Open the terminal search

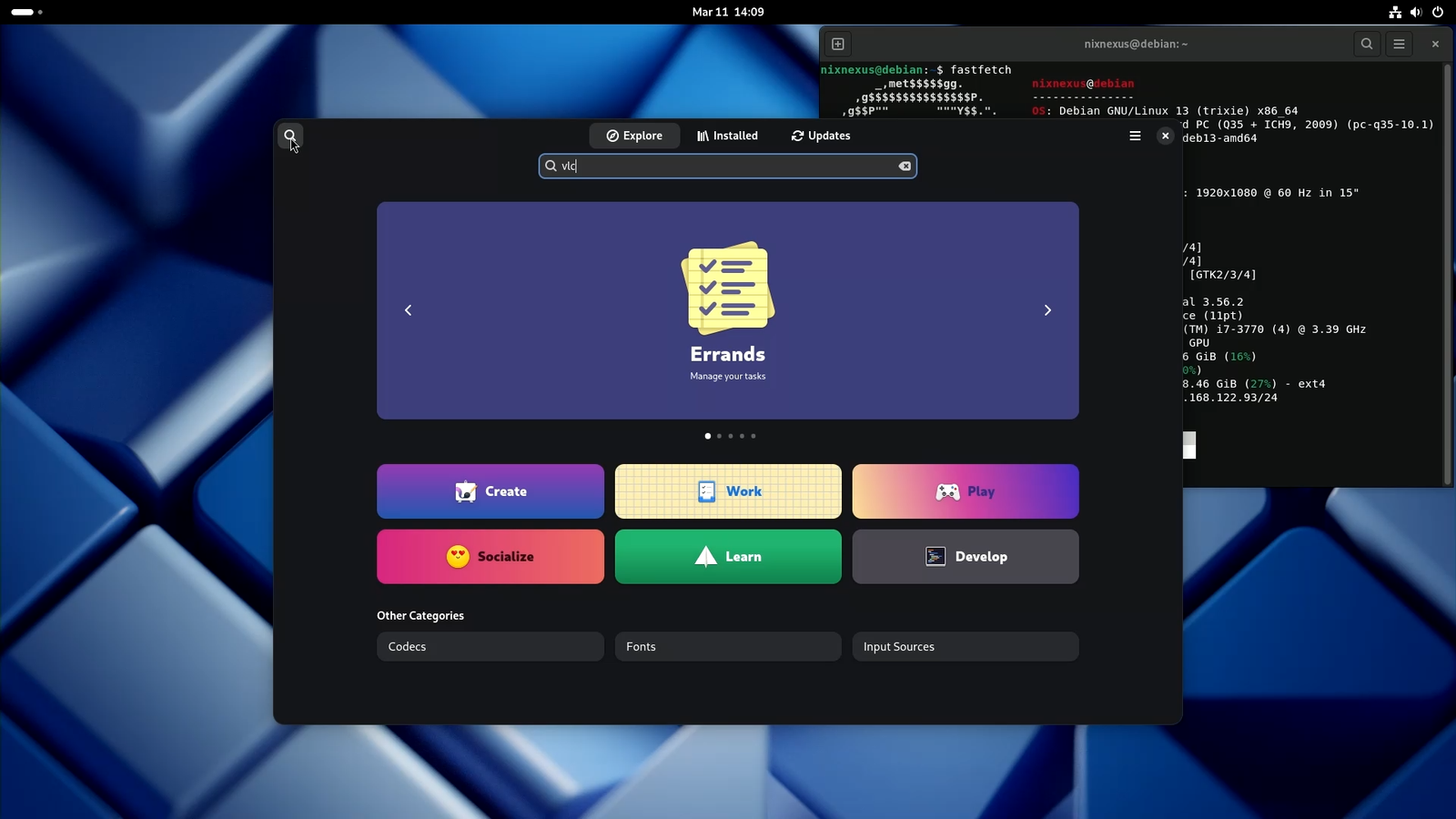(1366, 43)
